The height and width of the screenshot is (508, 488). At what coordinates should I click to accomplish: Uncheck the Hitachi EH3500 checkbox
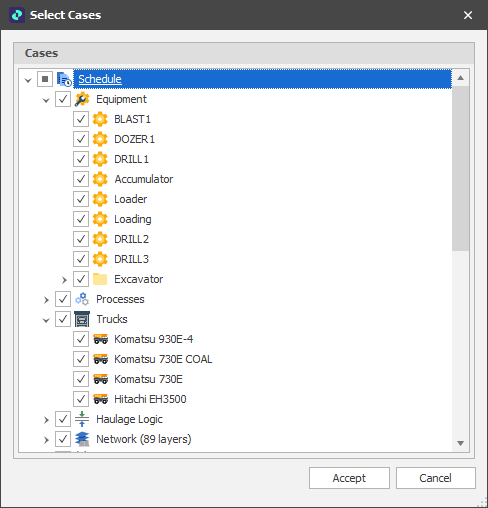point(81,399)
